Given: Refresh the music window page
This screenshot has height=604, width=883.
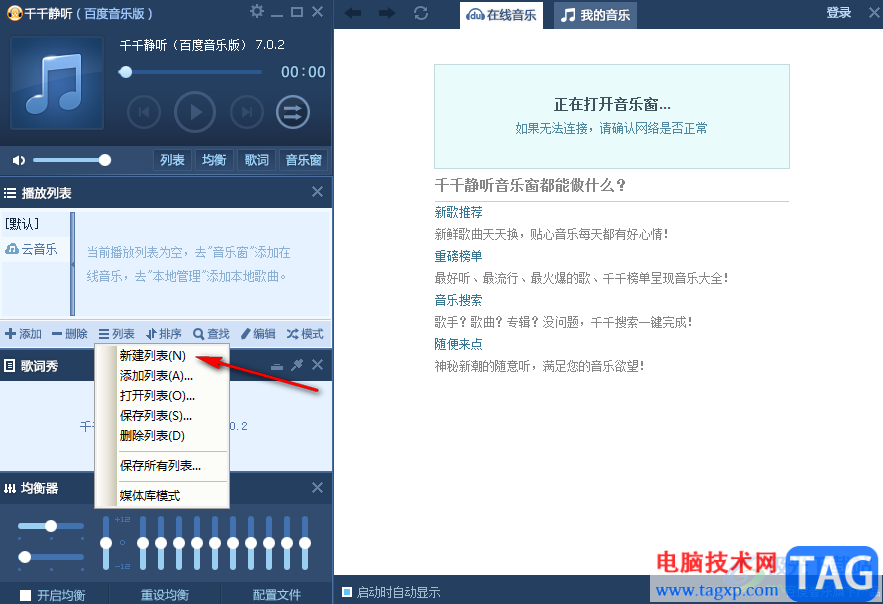Looking at the screenshot, I should [x=421, y=13].
